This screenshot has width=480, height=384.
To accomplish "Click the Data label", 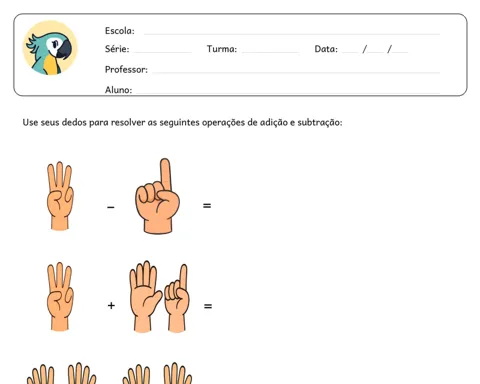I will (326, 49).
